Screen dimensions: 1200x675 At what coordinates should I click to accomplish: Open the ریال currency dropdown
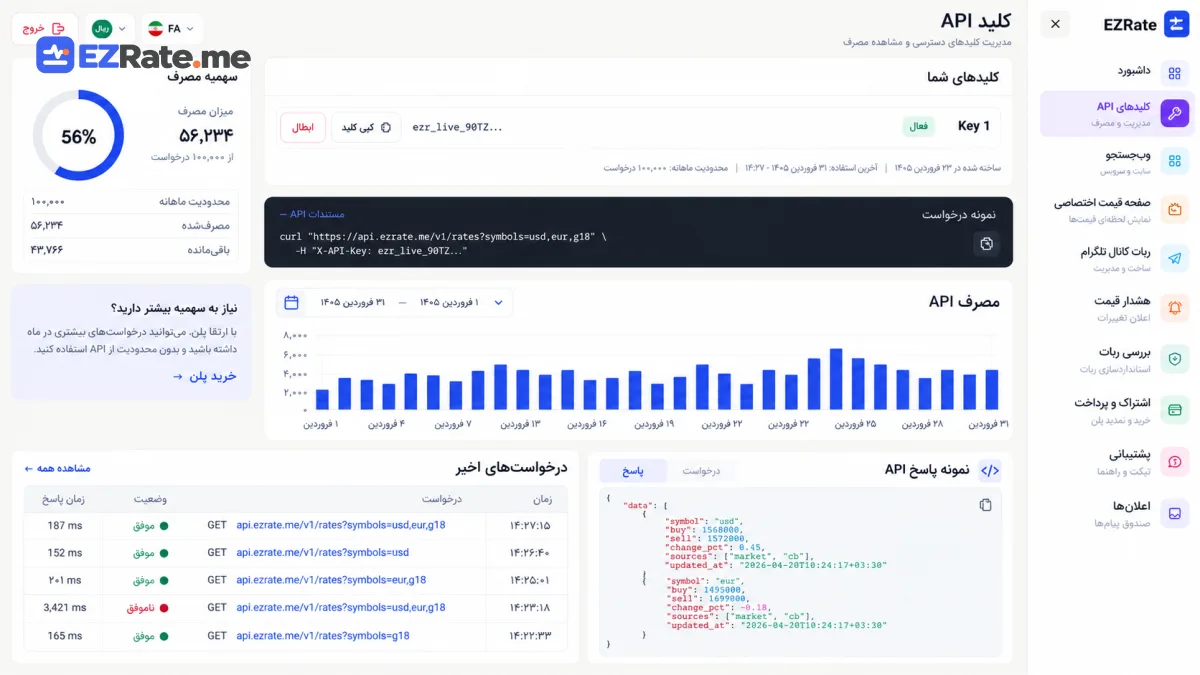click(110, 29)
